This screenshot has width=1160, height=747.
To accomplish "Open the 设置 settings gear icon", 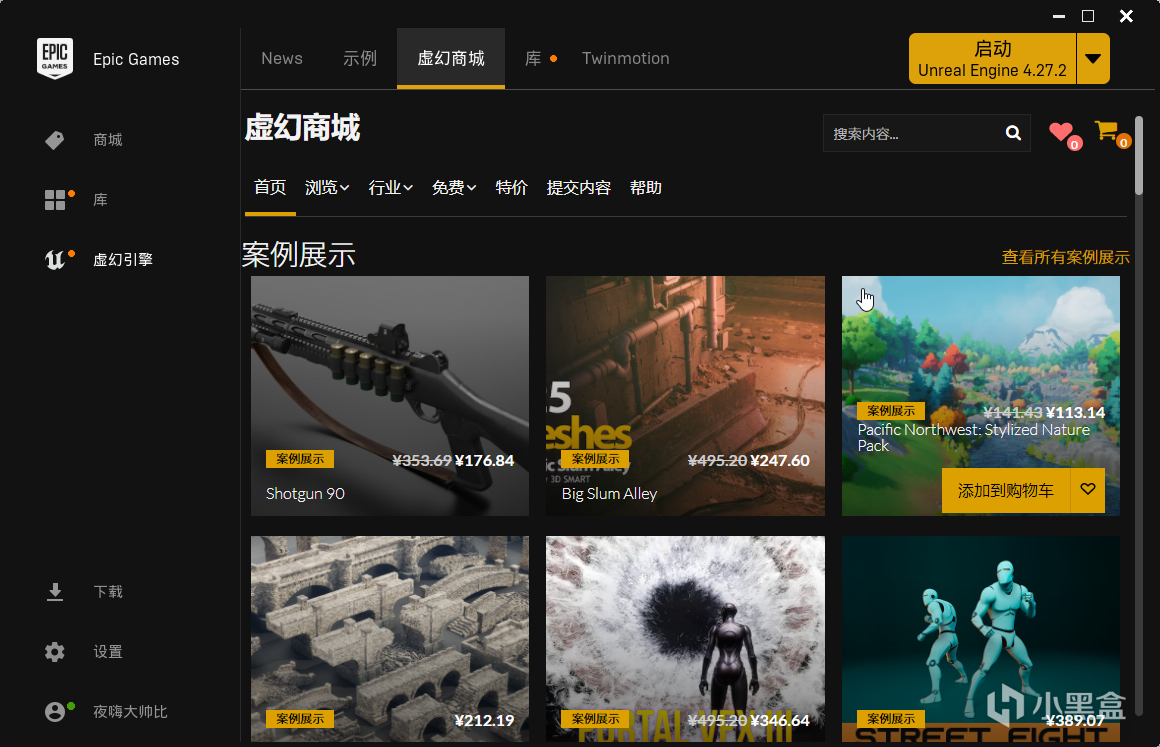I will coord(55,652).
